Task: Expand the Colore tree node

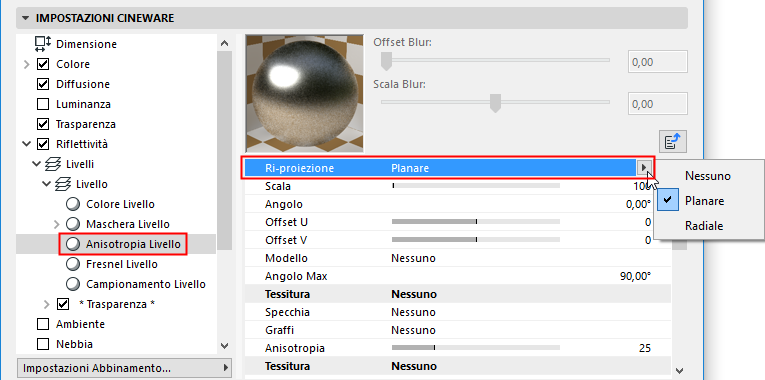Action: [27, 64]
